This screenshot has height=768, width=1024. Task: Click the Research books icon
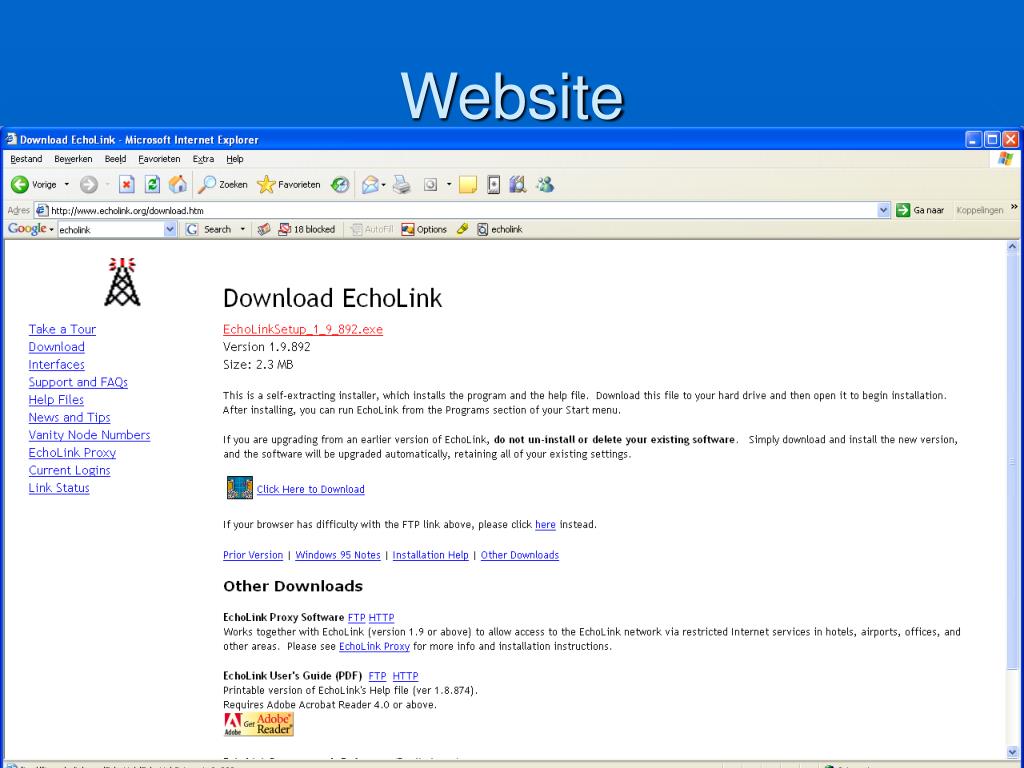point(518,185)
